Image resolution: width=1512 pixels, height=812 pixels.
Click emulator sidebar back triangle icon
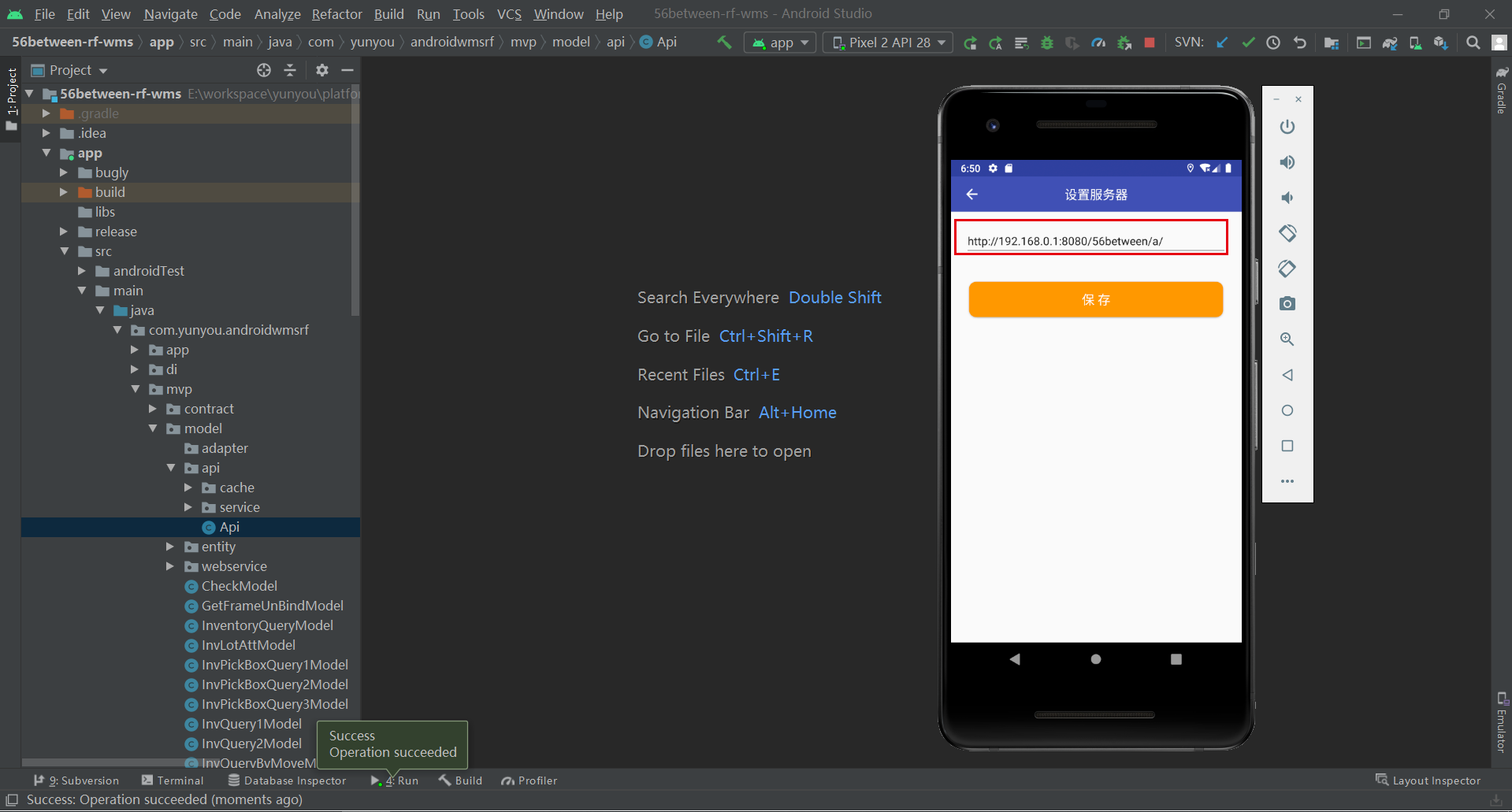pyautogui.click(x=1287, y=375)
